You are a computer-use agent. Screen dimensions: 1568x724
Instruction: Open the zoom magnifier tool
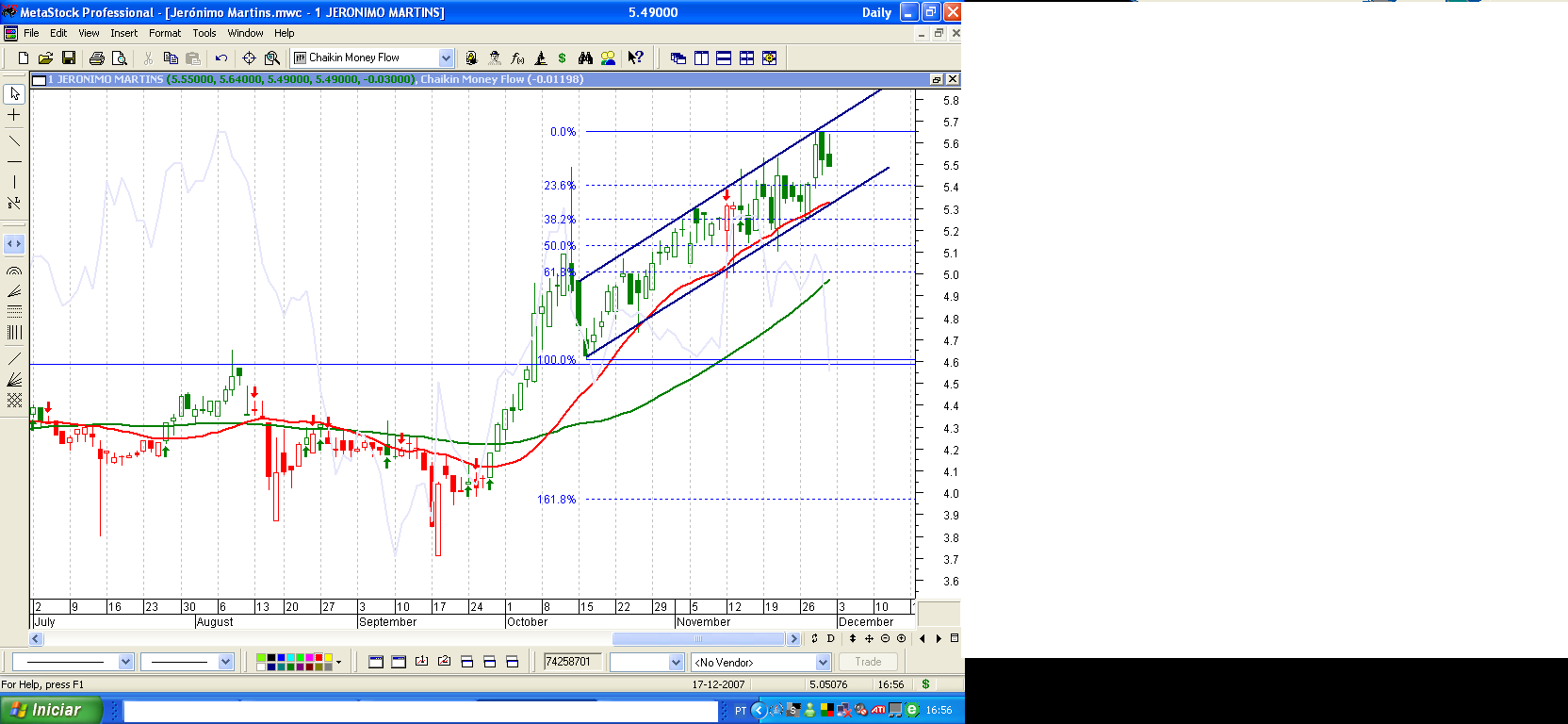(272, 58)
